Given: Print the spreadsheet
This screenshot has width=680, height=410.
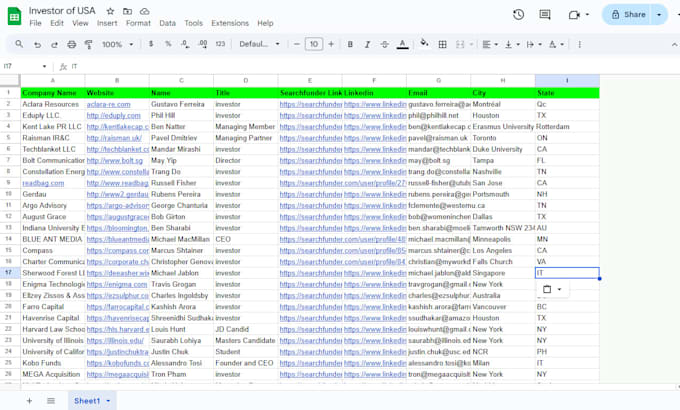Looking at the screenshot, I should [72, 44].
